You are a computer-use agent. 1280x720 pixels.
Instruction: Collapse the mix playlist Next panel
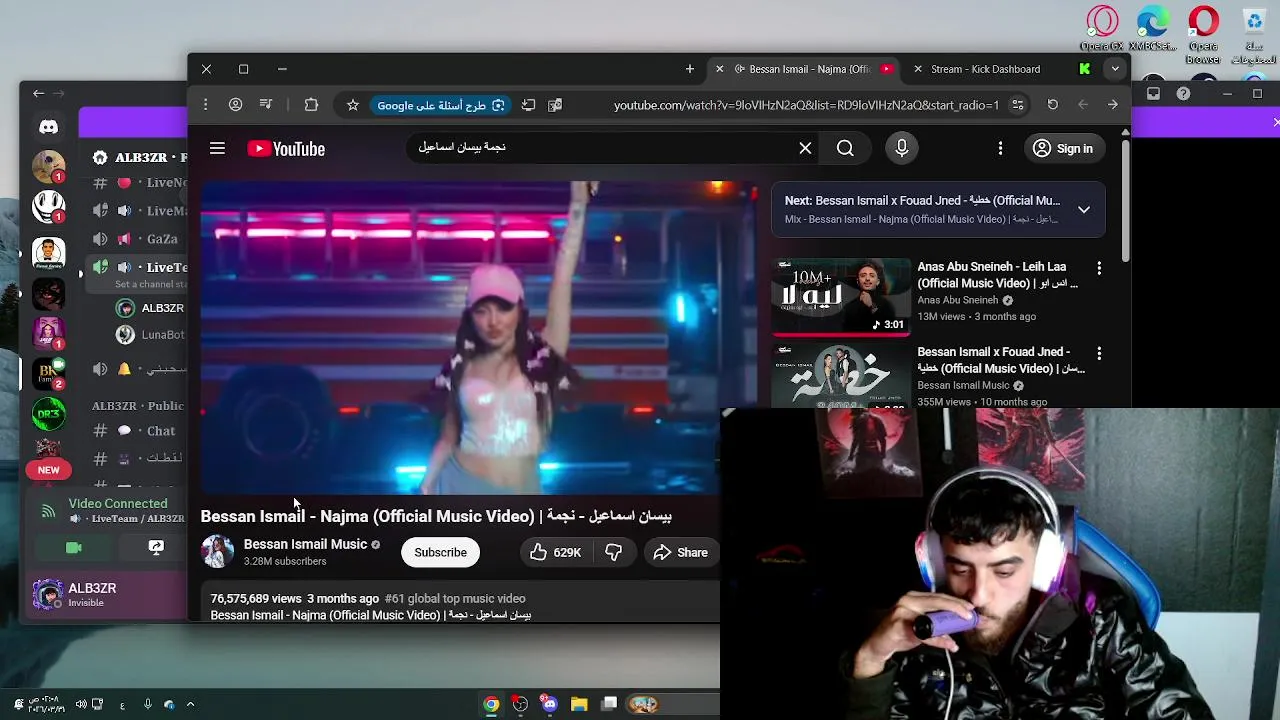click(1084, 209)
